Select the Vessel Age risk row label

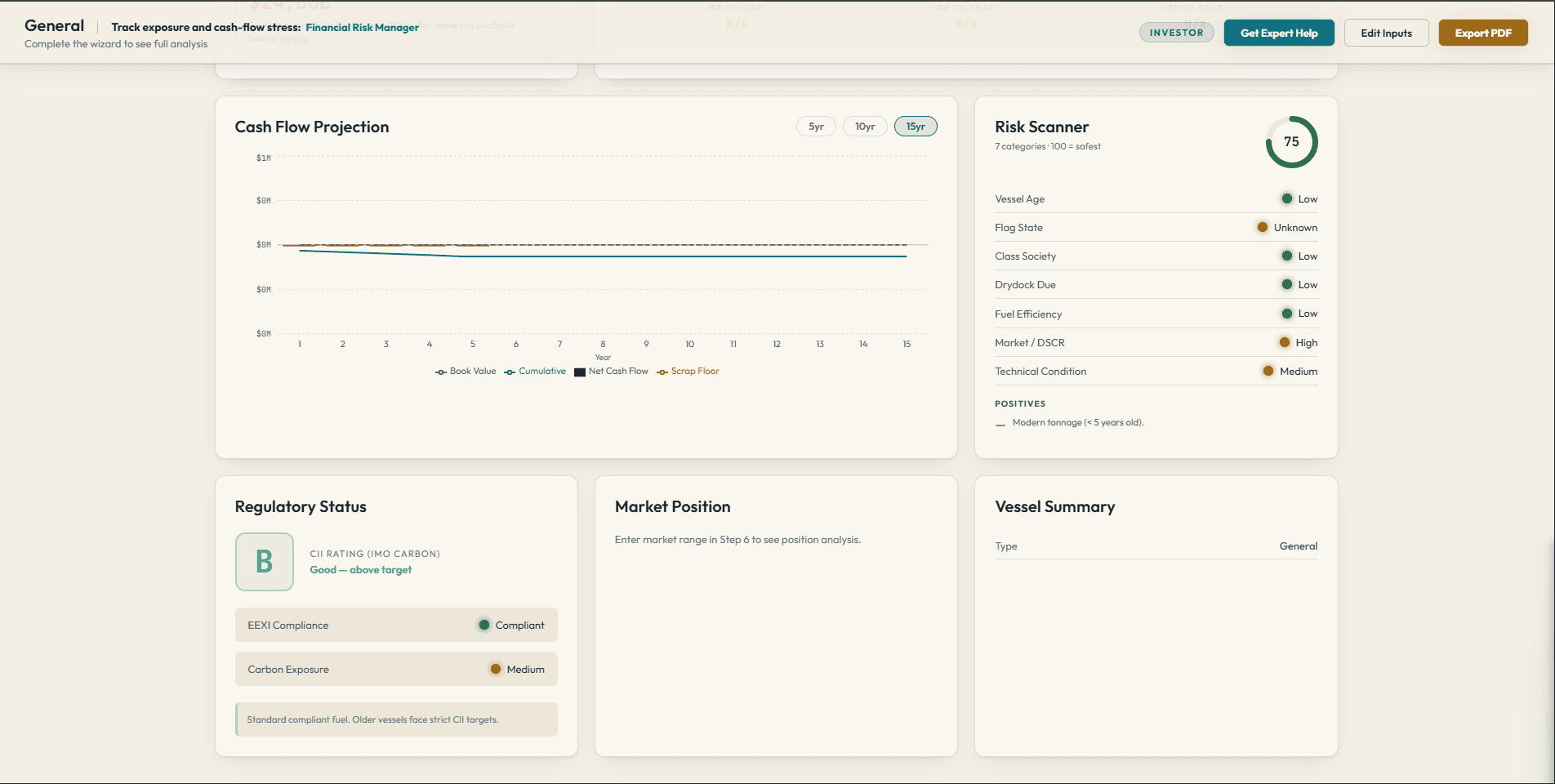1019,199
